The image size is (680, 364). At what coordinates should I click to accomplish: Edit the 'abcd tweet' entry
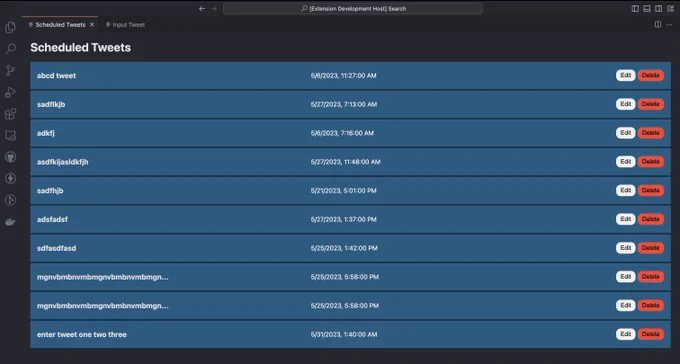[625, 75]
